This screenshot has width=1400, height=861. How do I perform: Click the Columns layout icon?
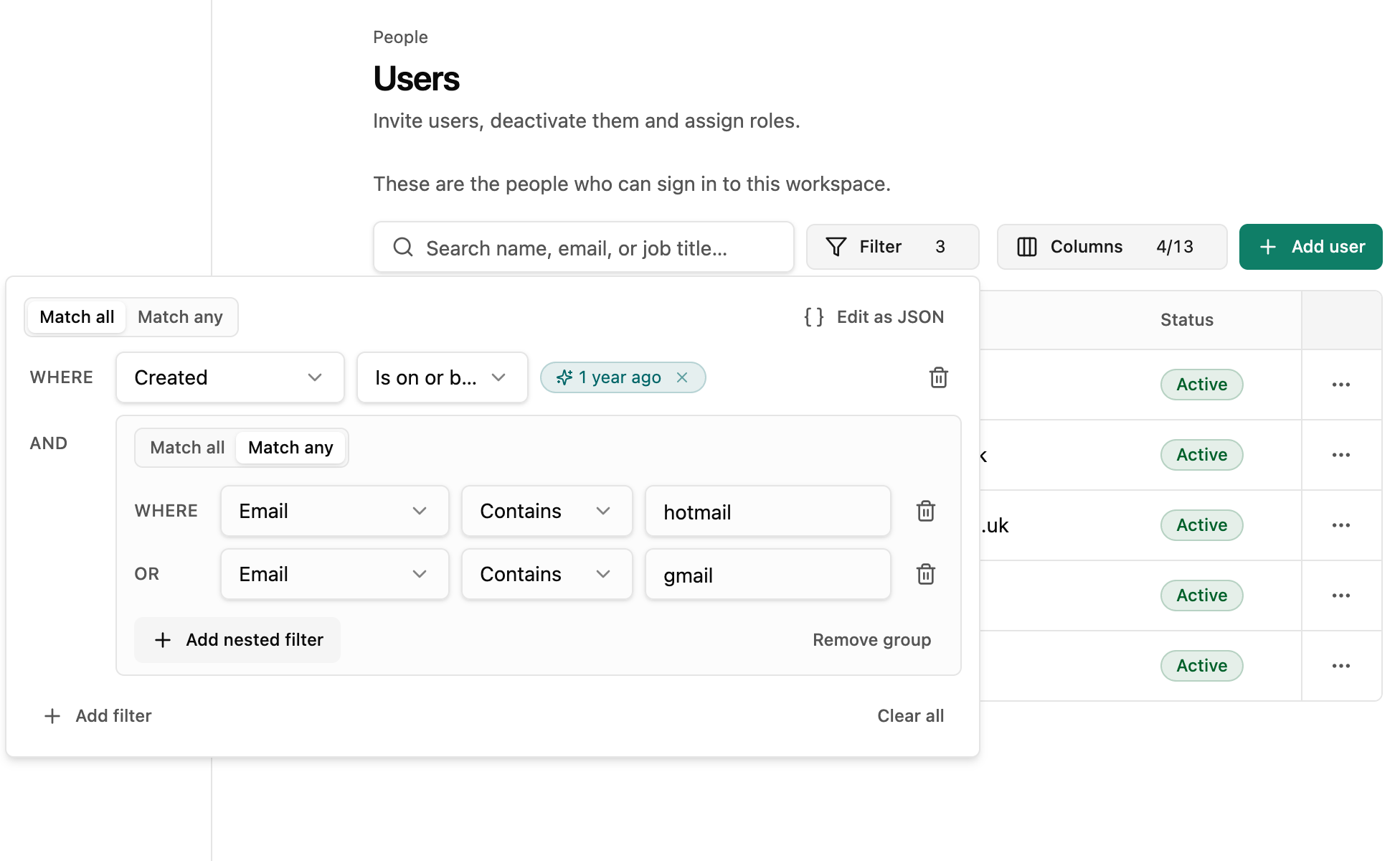1027,247
